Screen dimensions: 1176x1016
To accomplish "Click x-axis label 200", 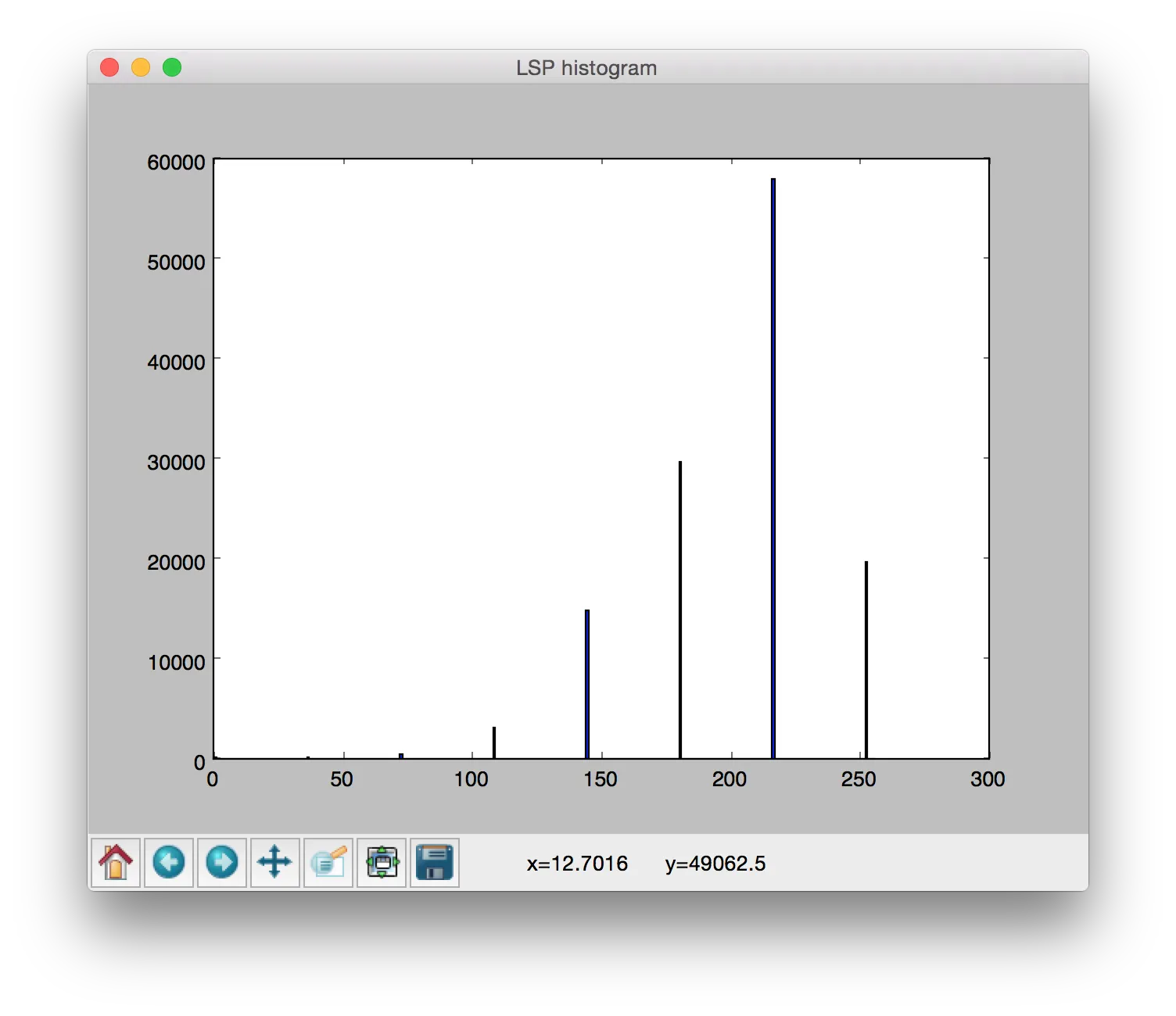I will 730,779.
